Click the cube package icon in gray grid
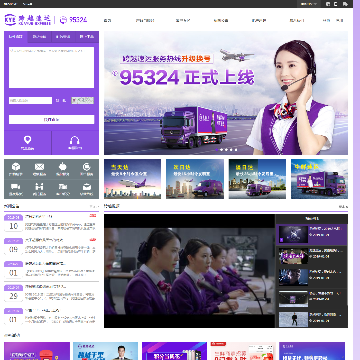Viewport: 360px width, 360px height. click(16, 167)
